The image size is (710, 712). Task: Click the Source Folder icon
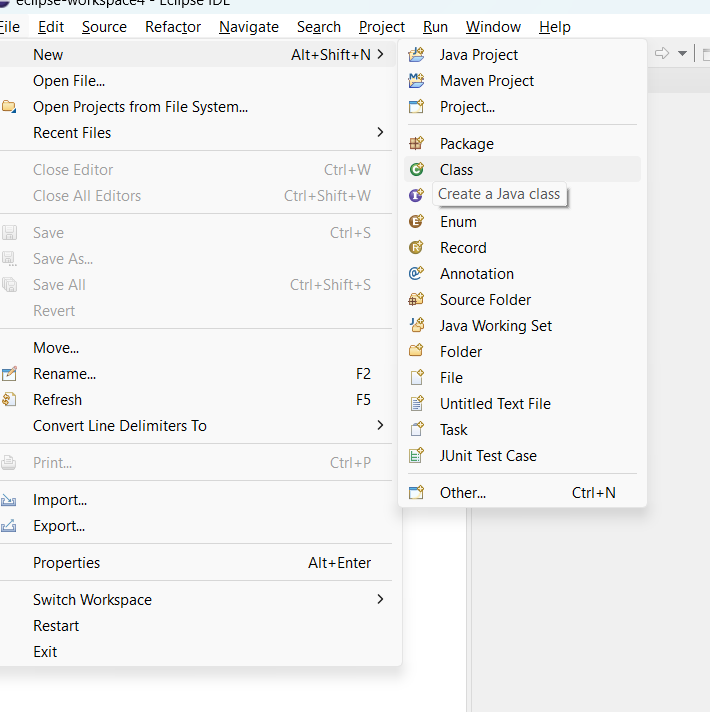(x=416, y=299)
